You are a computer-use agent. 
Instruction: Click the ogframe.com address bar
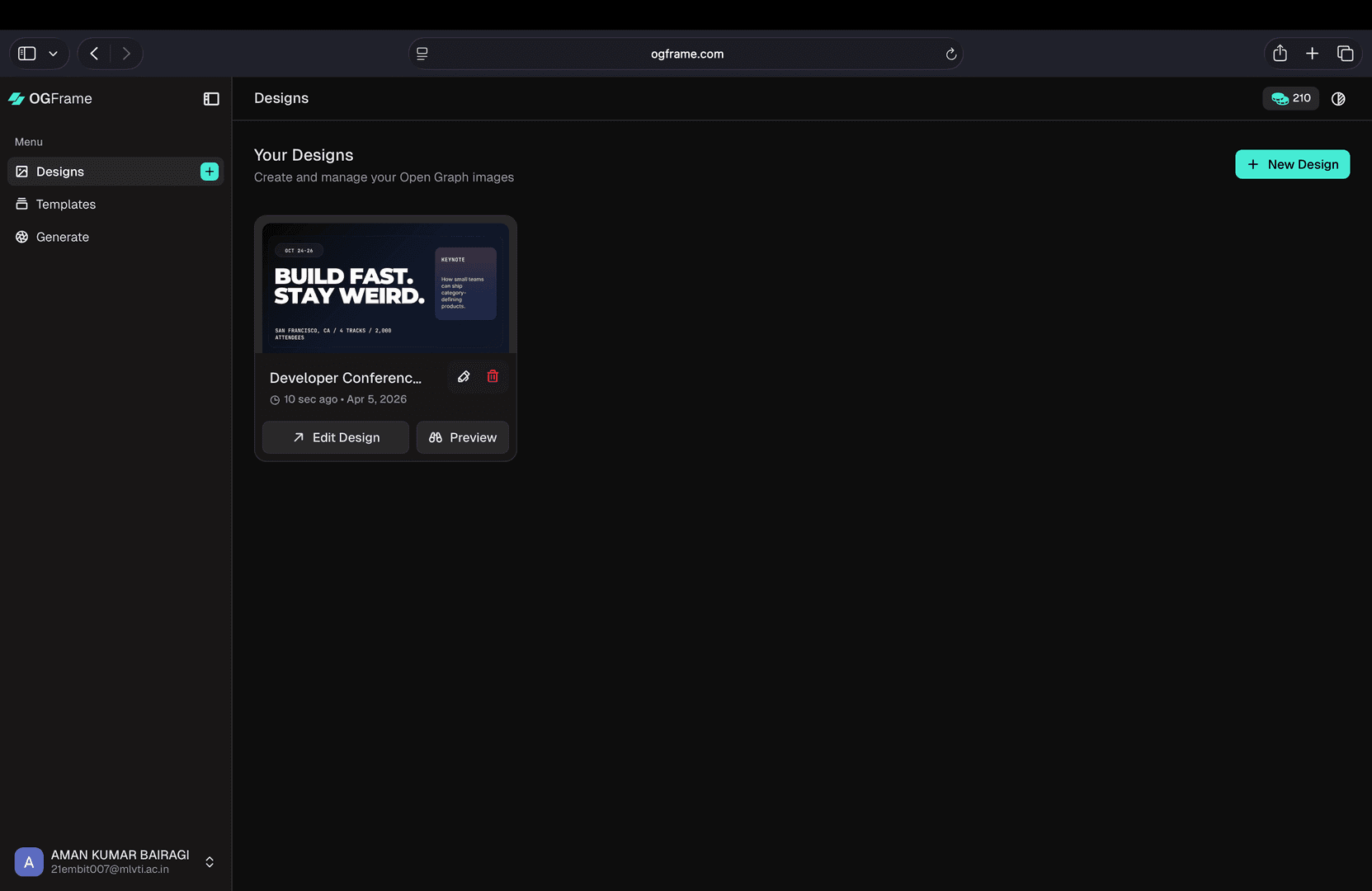click(x=686, y=54)
